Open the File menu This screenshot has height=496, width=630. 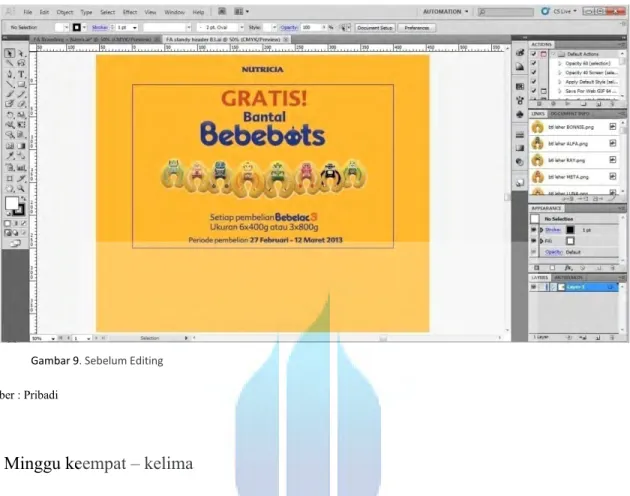pos(28,12)
